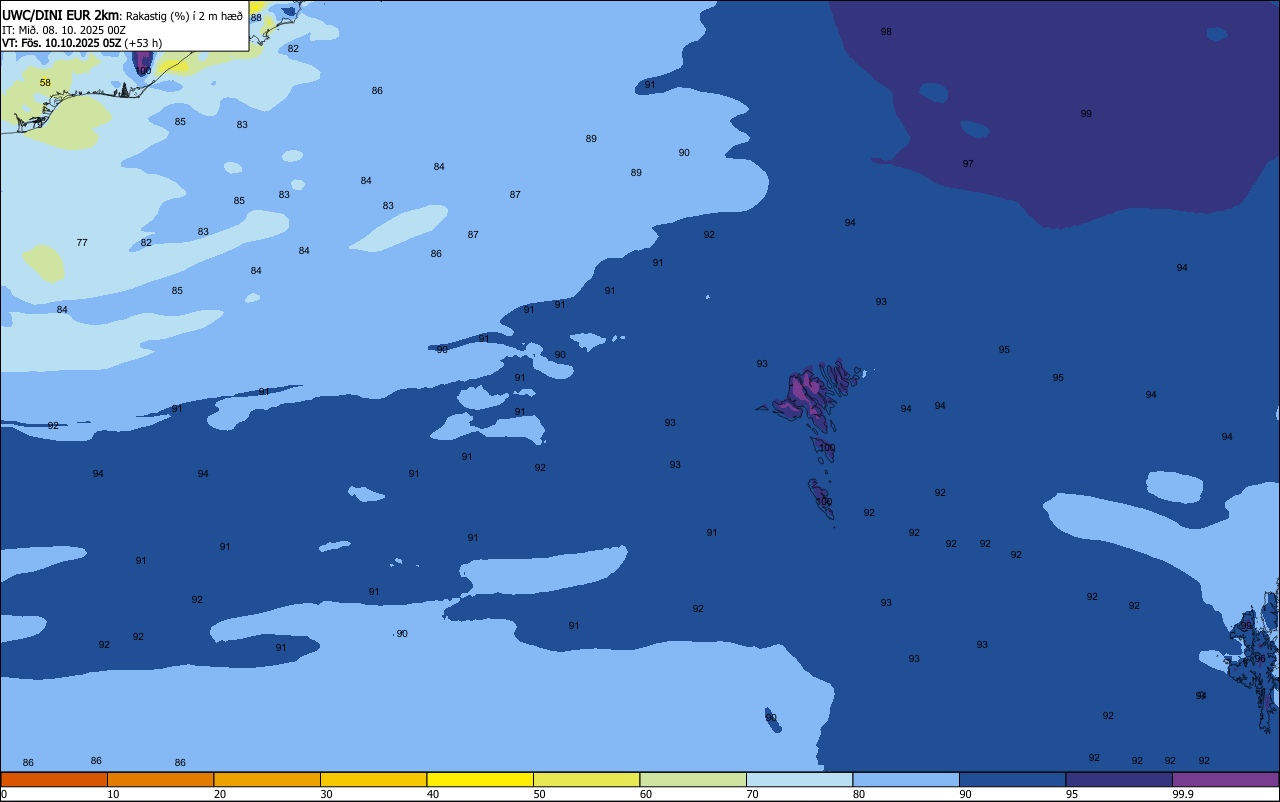This screenshot has height=802, width=1280.
Task: Pick the 20–30 amber legend segment
Action: [x=267, y=779]
